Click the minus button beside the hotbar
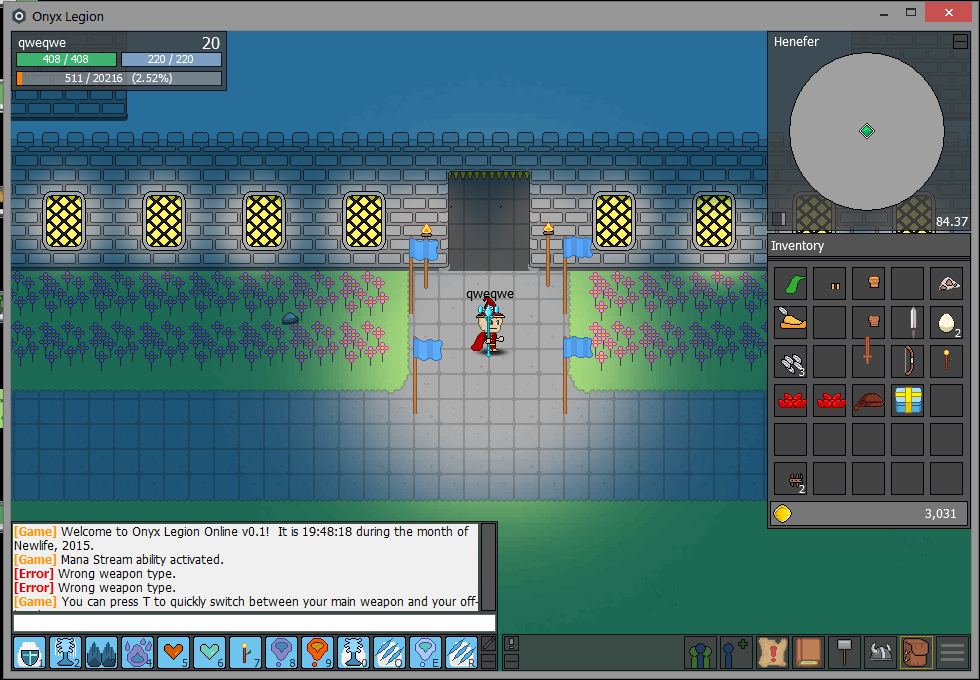 coord(489,661)
